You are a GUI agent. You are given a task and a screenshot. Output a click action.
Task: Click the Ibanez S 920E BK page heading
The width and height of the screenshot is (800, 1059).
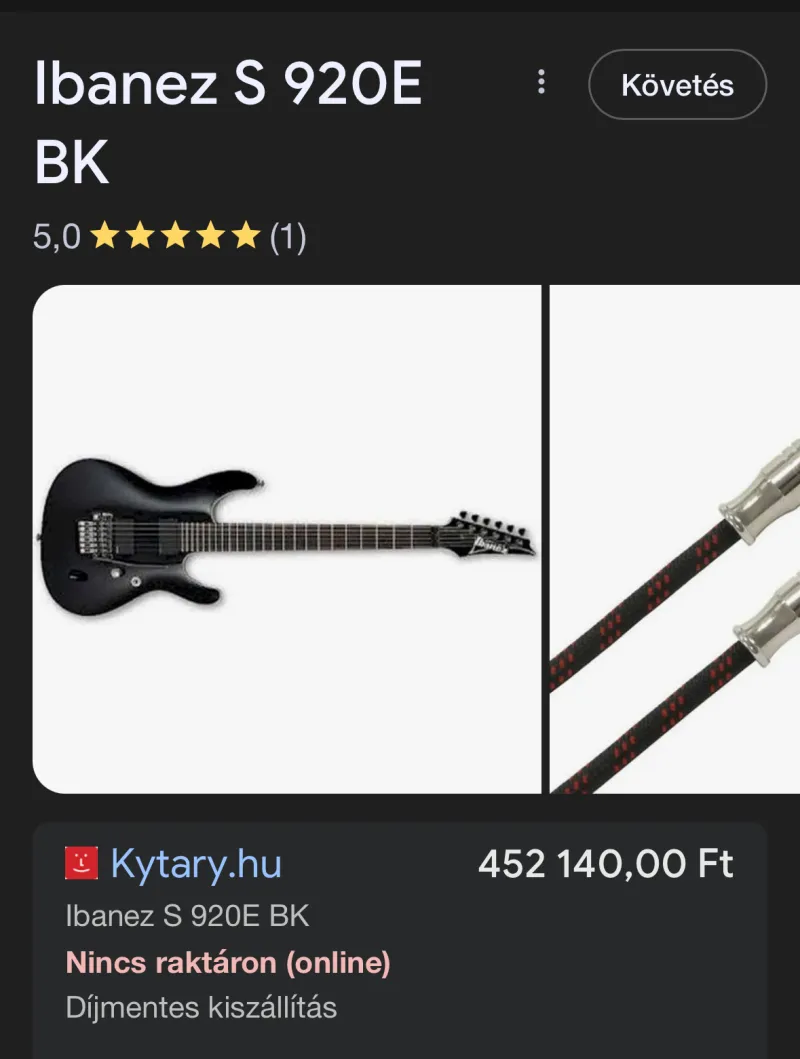pyautogui.click(x=228, y=122)
